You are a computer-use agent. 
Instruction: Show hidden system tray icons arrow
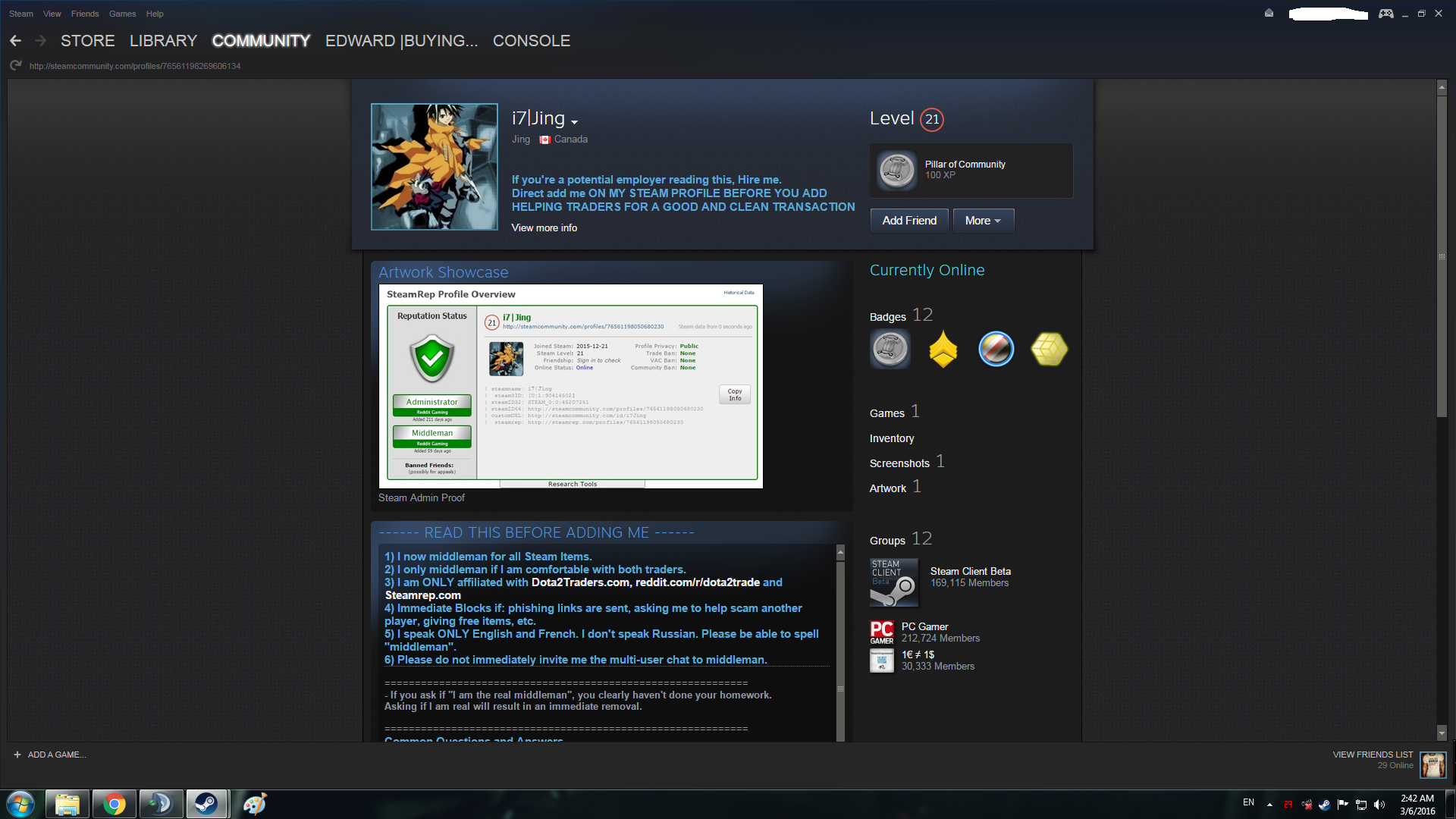[1269, 805]
